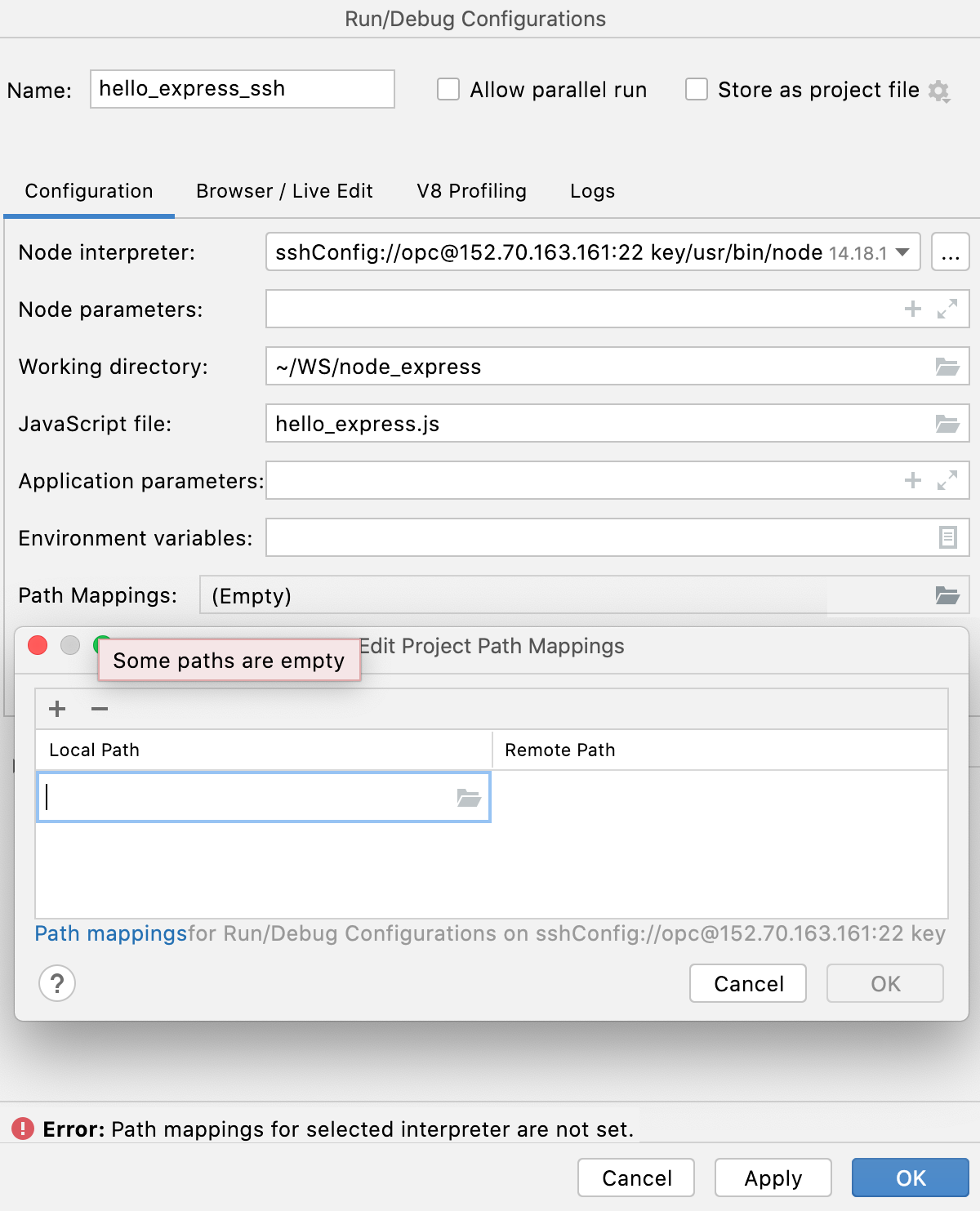
Task: Switch to the V8 Profiling tab
Action: 471,191
